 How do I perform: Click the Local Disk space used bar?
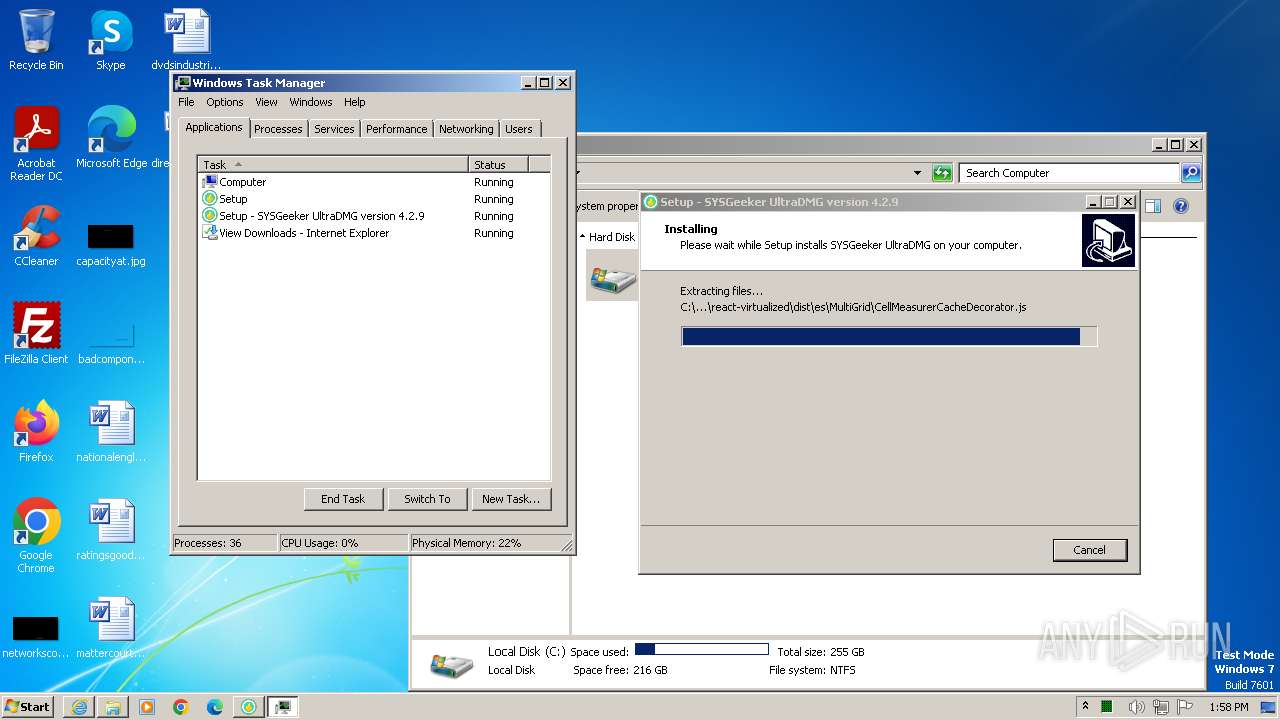[x=702, y=650]
